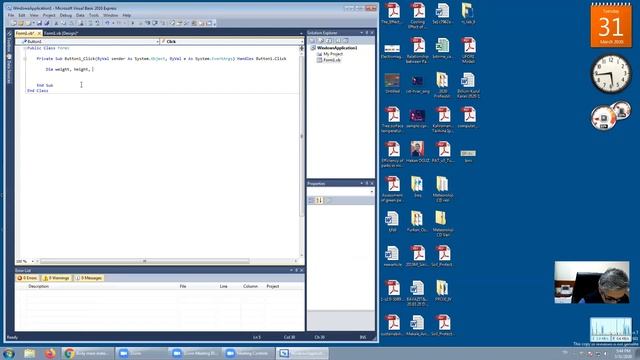Click the New Project toolbar icon
Screen dimensions: 640x360
13,23
